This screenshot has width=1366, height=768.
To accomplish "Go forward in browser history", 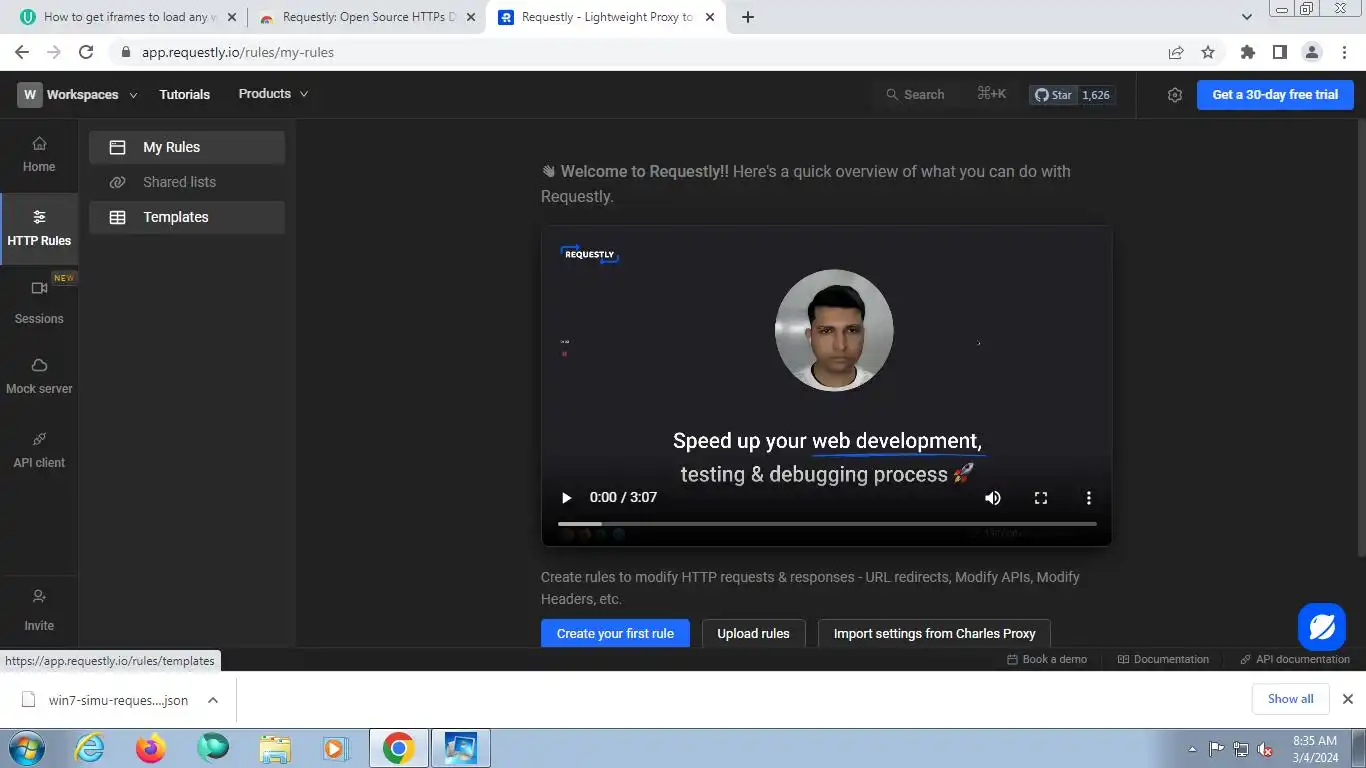I will click(x=54, y=52).
